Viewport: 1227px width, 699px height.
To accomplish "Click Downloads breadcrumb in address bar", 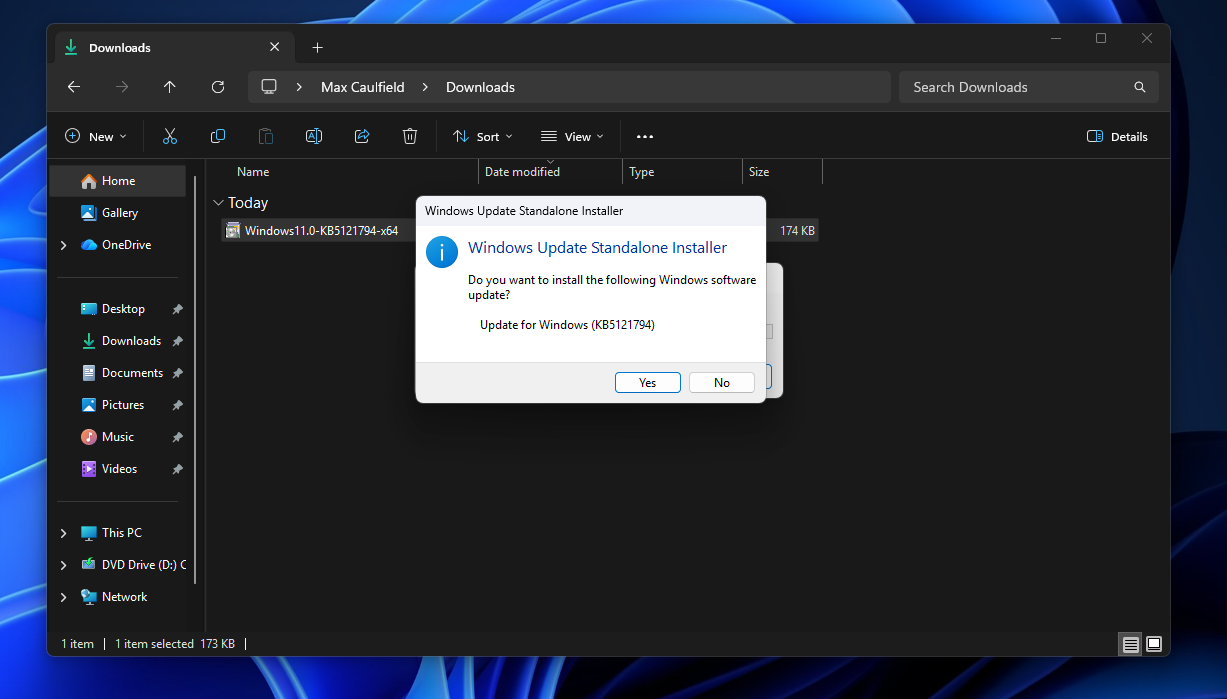I will [480, 87].
